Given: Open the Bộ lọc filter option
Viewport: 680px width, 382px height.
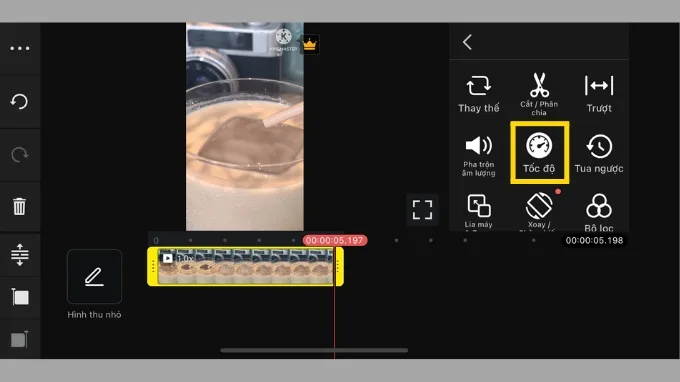Looking at the screenshot, I should 599,212.
